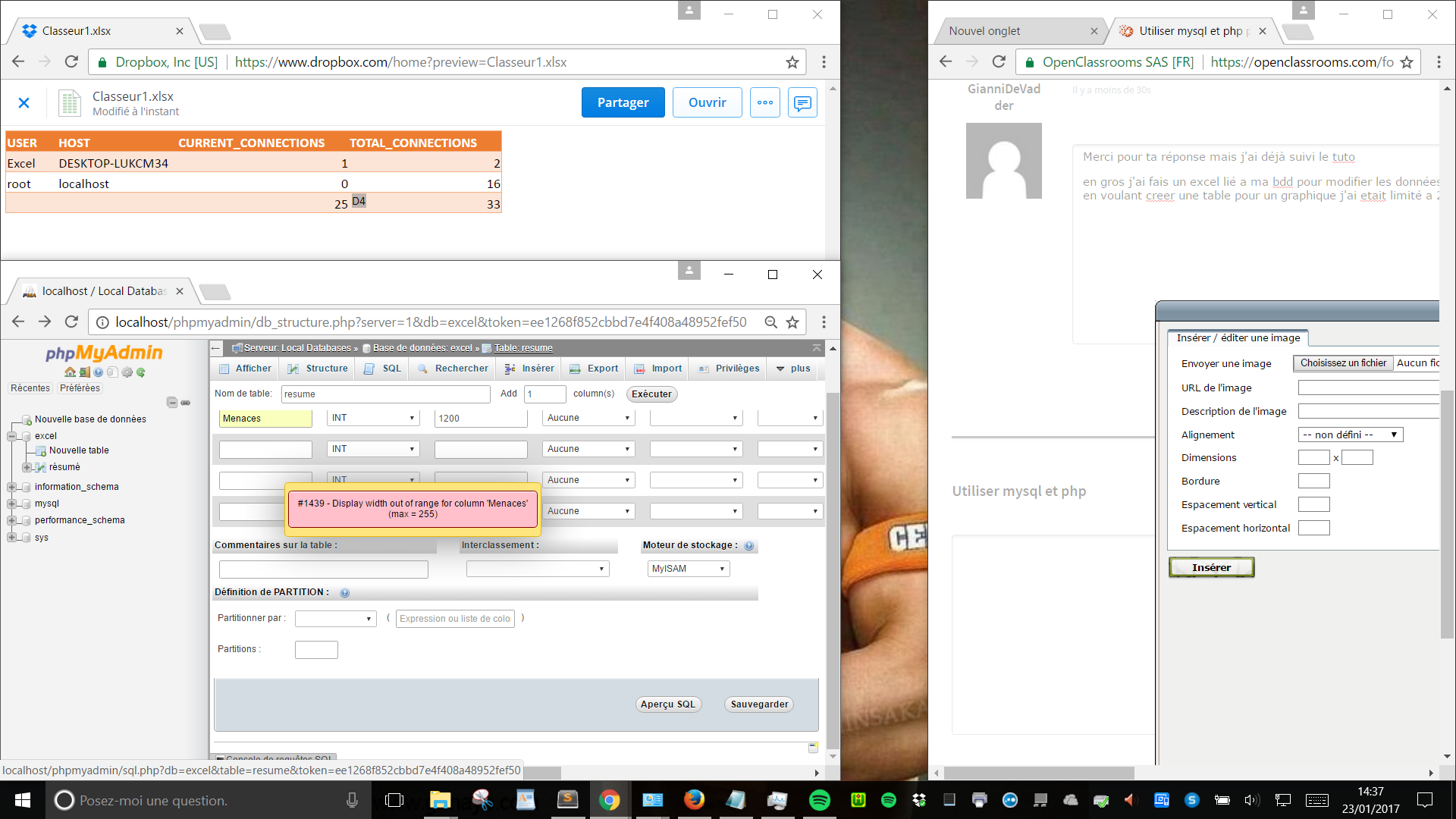
Task: Open the comments panel in Dropbox preview
Action: pyautogui.click(x=802, y=102)
